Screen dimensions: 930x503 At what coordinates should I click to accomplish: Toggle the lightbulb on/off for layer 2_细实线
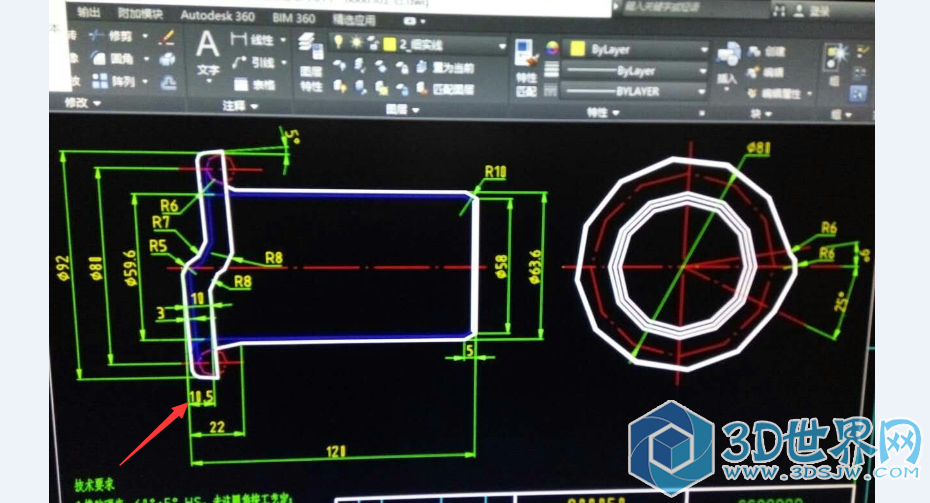(x=338, y=42)
